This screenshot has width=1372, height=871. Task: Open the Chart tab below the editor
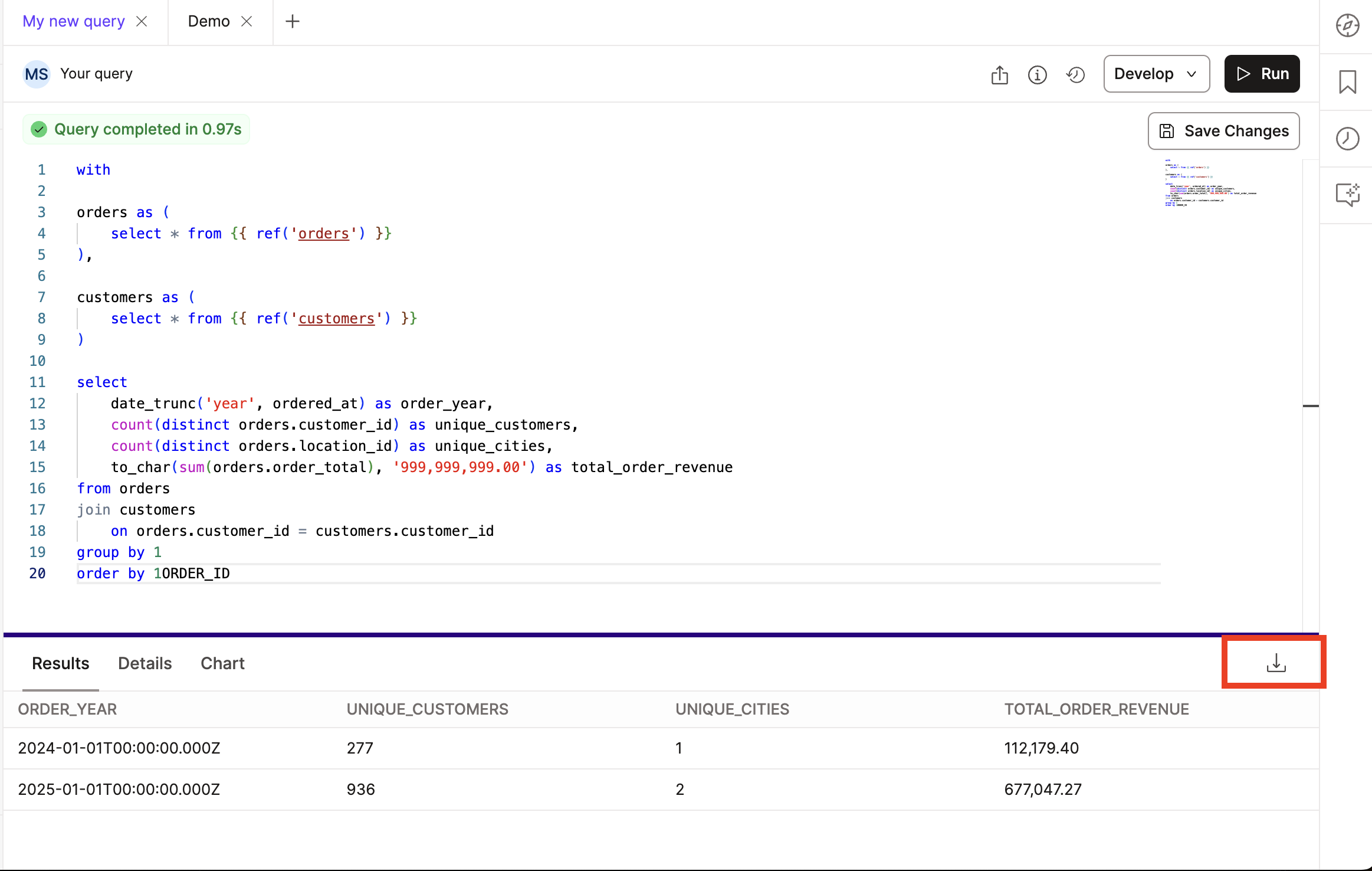click(x=222, y=663)
